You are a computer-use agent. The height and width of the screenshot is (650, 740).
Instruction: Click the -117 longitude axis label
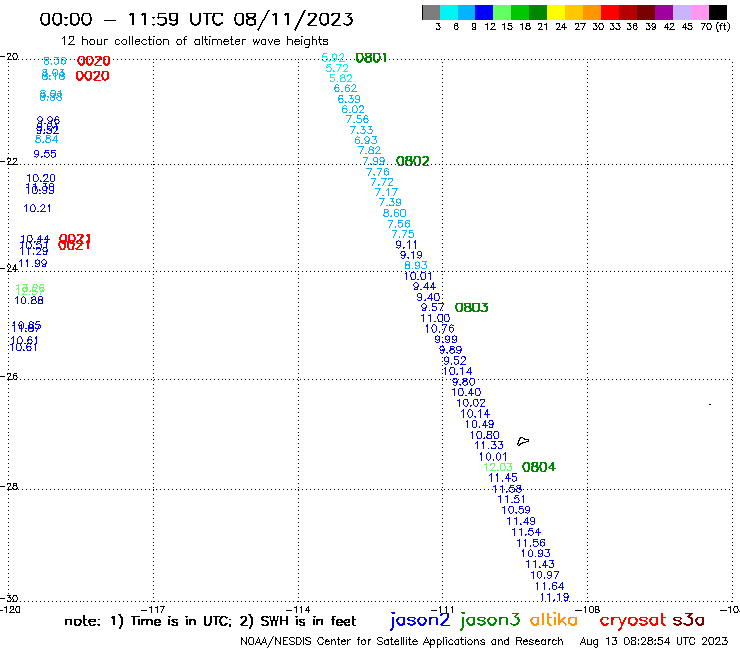click(153, 610)
